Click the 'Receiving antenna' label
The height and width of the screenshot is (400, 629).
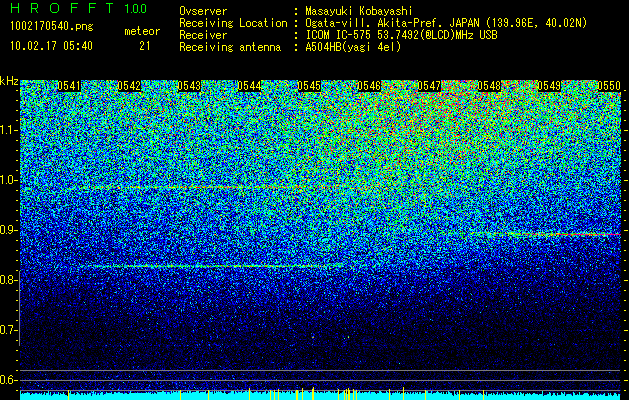(230, 47)
